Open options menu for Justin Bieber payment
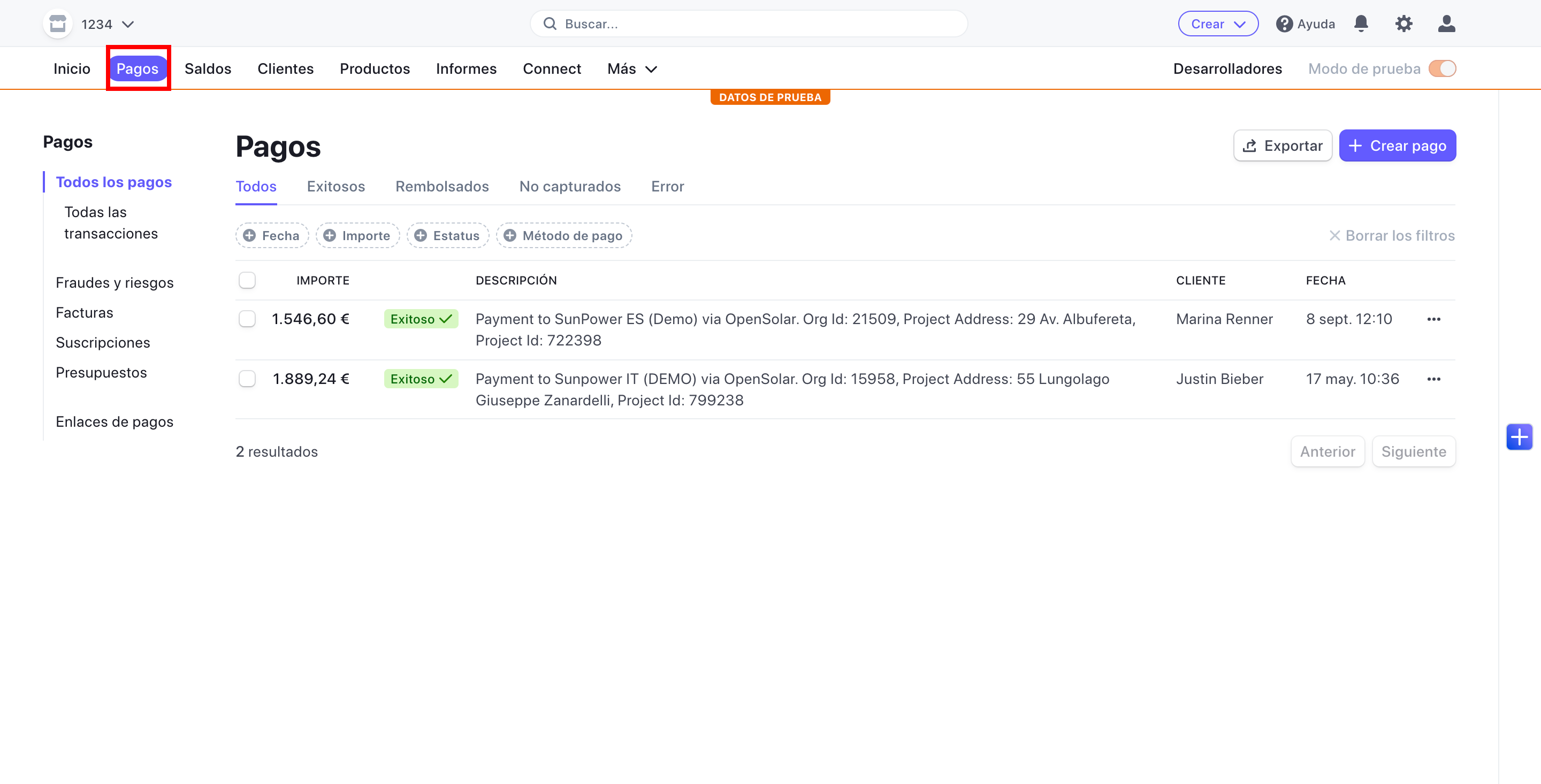The width and height of the screenshot is (1541, 784). [x=1433, y=379]
